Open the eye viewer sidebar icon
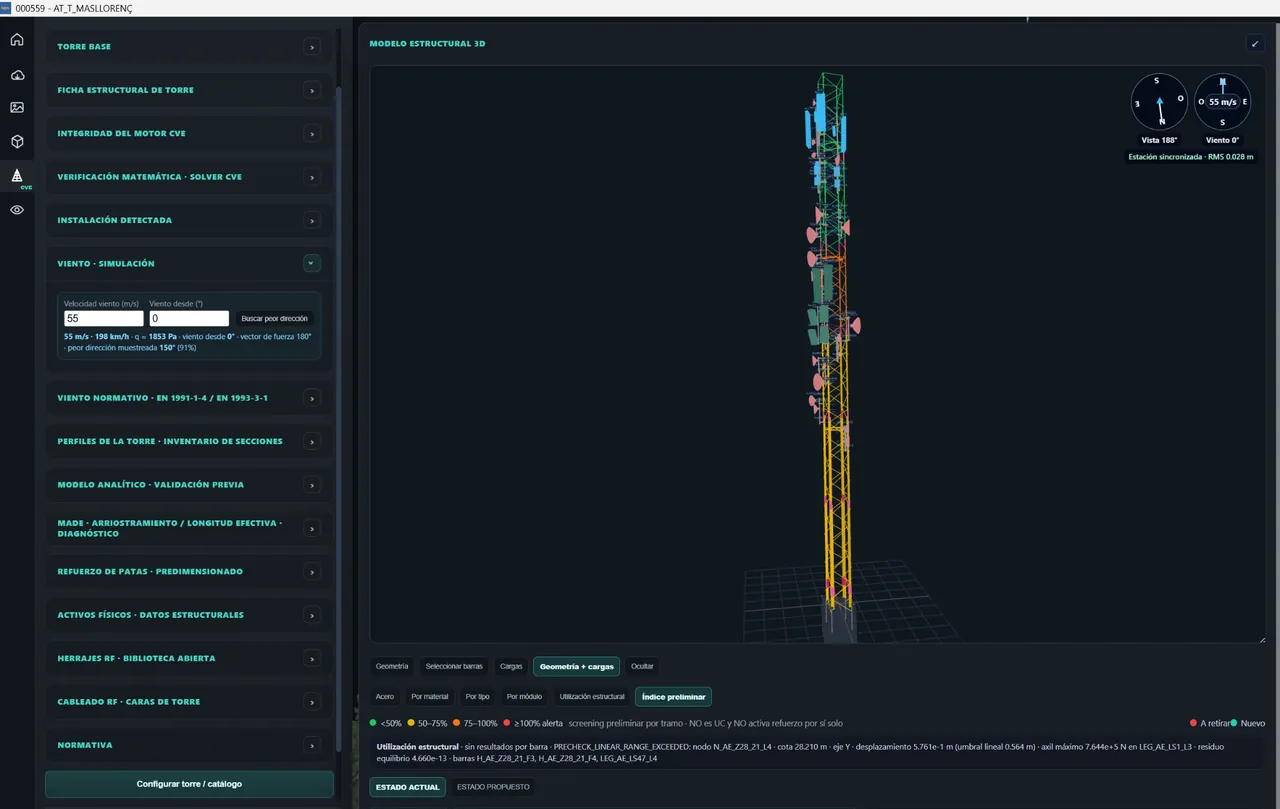The width and height of the screenshot is (1280, 809). pyautogui.click(x=17, y=210)
